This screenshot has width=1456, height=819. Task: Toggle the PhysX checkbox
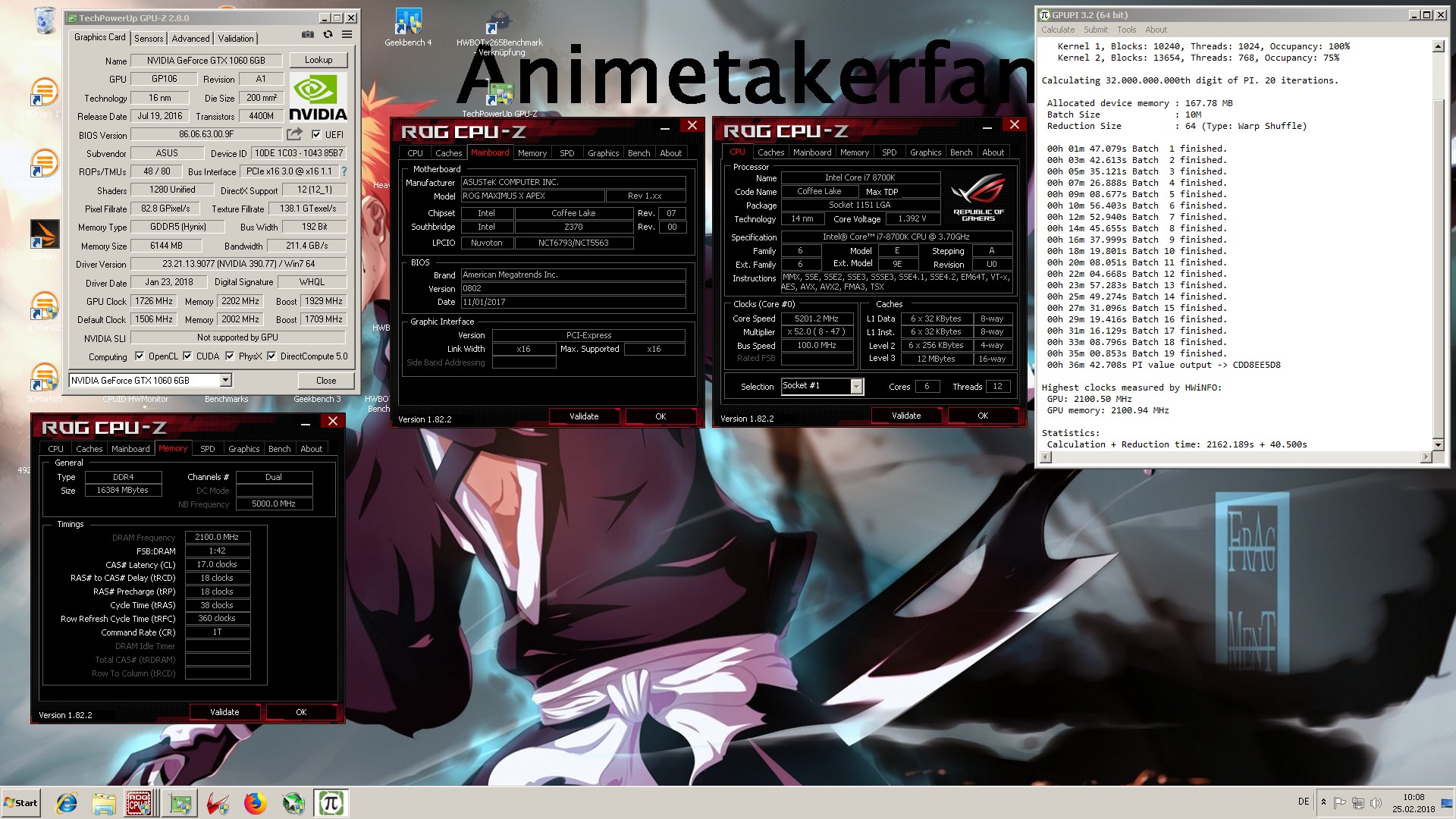(230, 356)
